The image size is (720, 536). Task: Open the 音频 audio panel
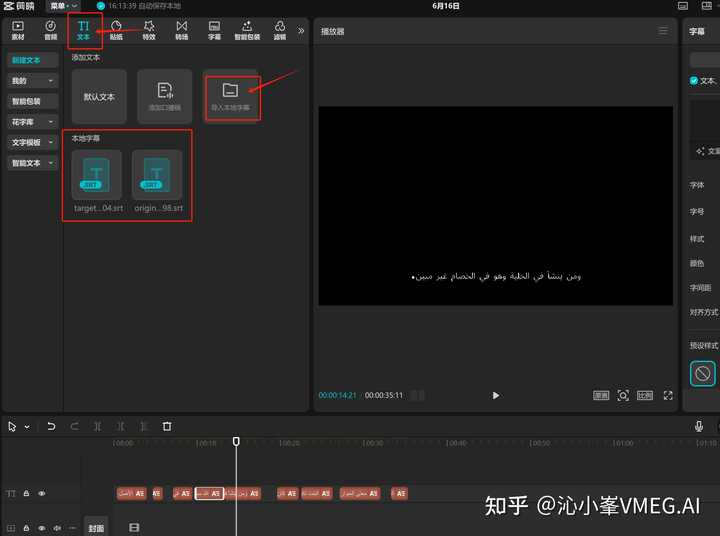point(50,29)
